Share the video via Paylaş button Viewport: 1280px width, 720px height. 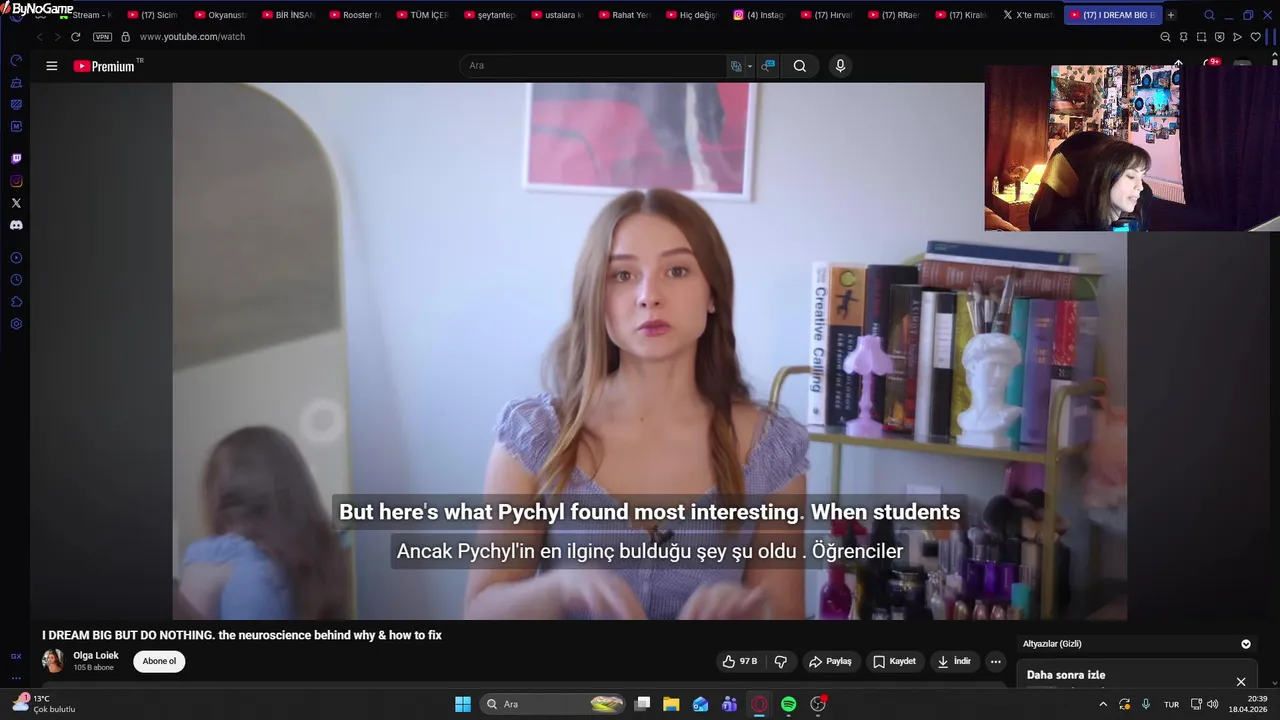(x=830, y=661)
